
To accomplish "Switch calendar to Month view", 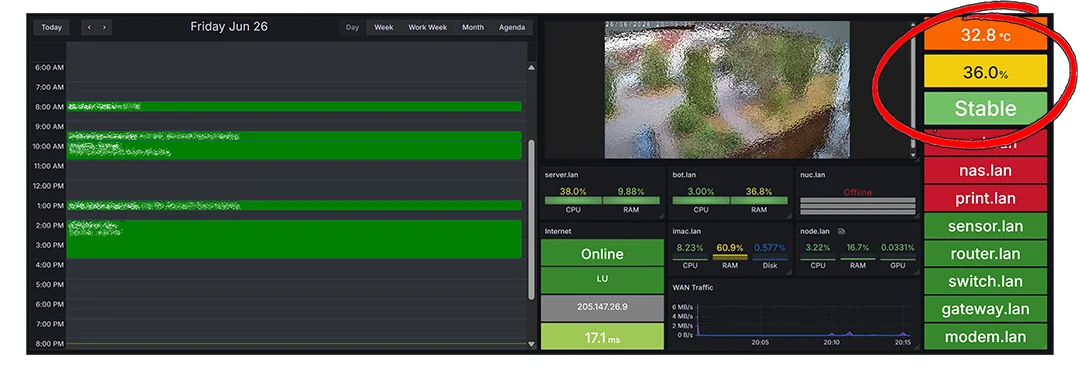I will [472, 28].
